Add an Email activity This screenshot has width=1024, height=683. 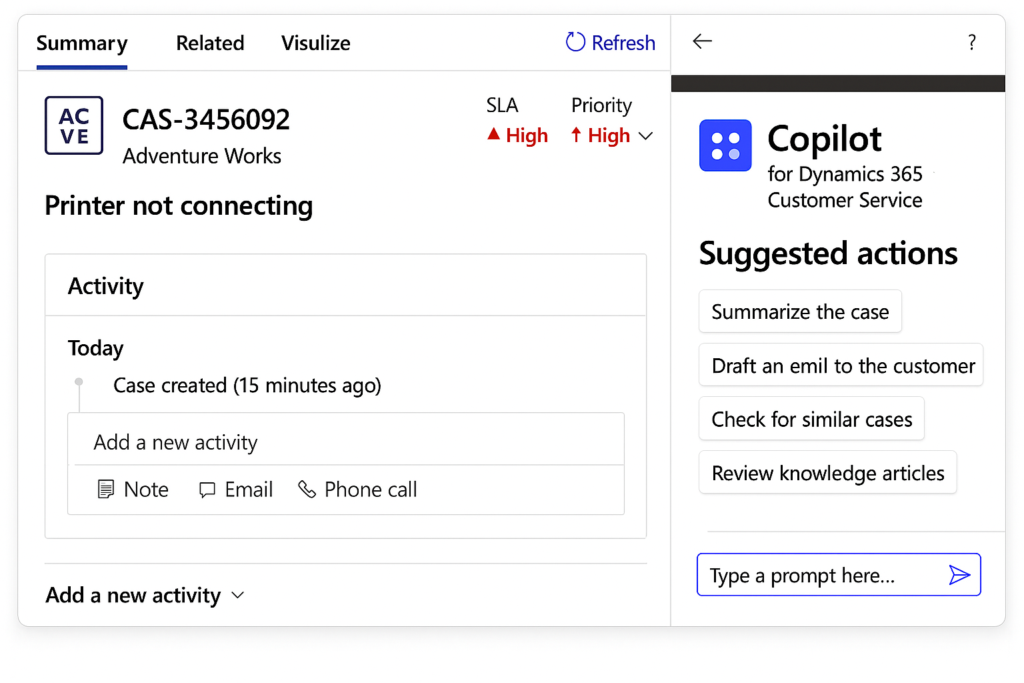coord(236,490)
